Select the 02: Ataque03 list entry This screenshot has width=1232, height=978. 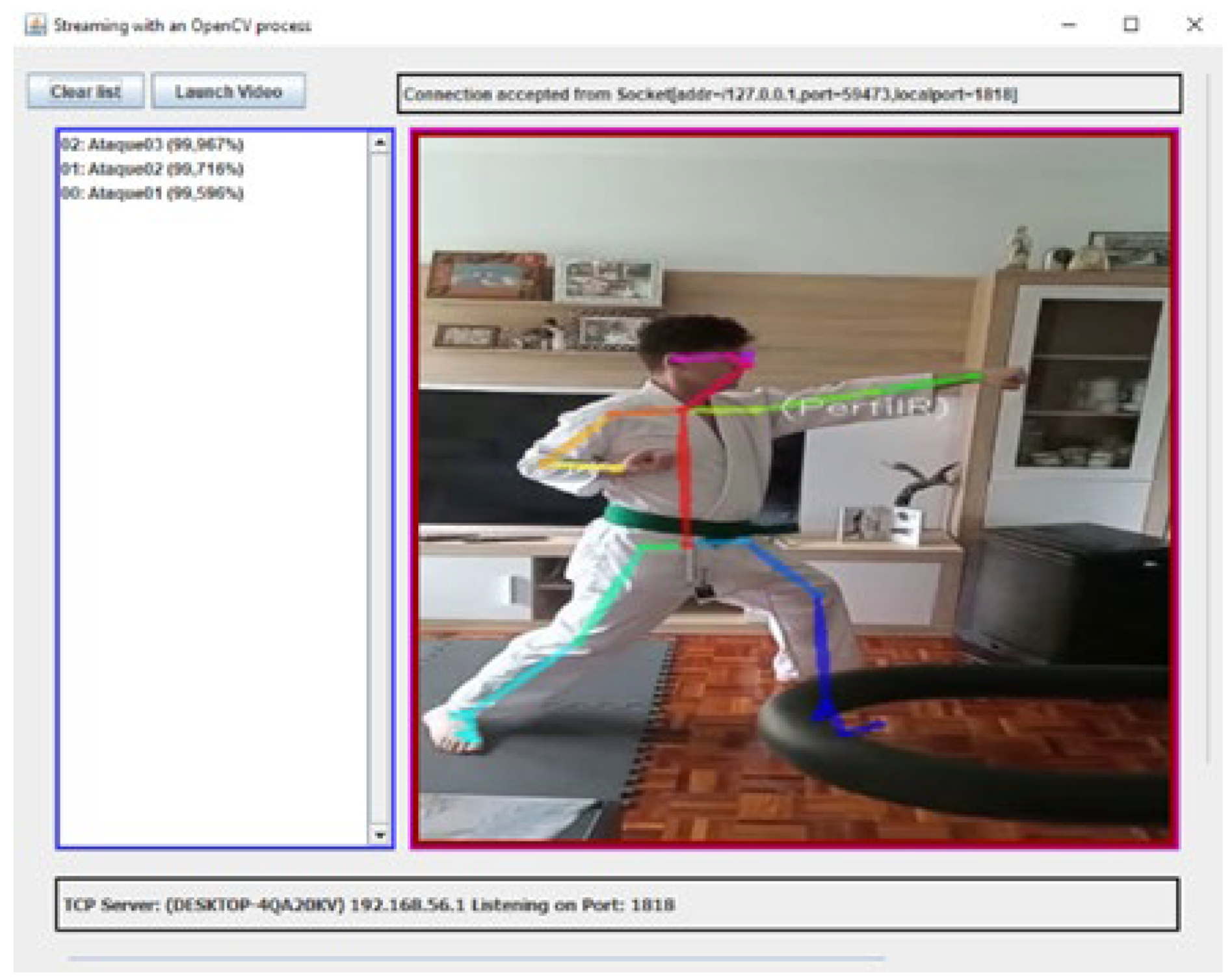(152, 144)
